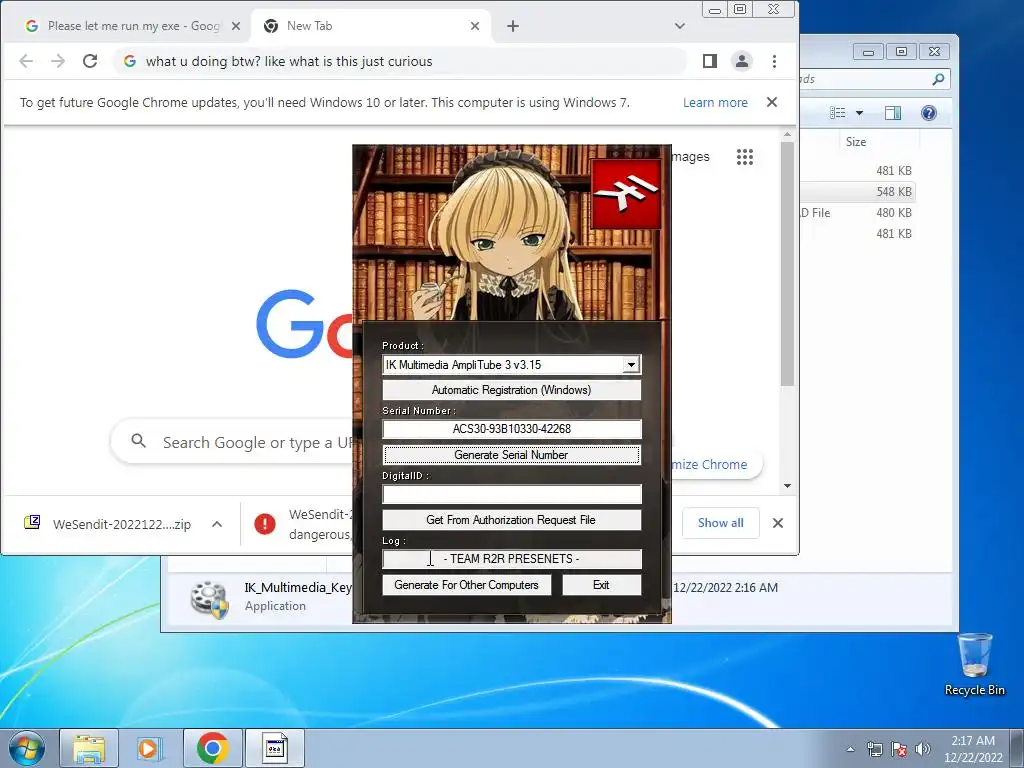Viewport: 1024px width, 768px height.
Task: Go forward in Chrome
Action: click(58, 61)
